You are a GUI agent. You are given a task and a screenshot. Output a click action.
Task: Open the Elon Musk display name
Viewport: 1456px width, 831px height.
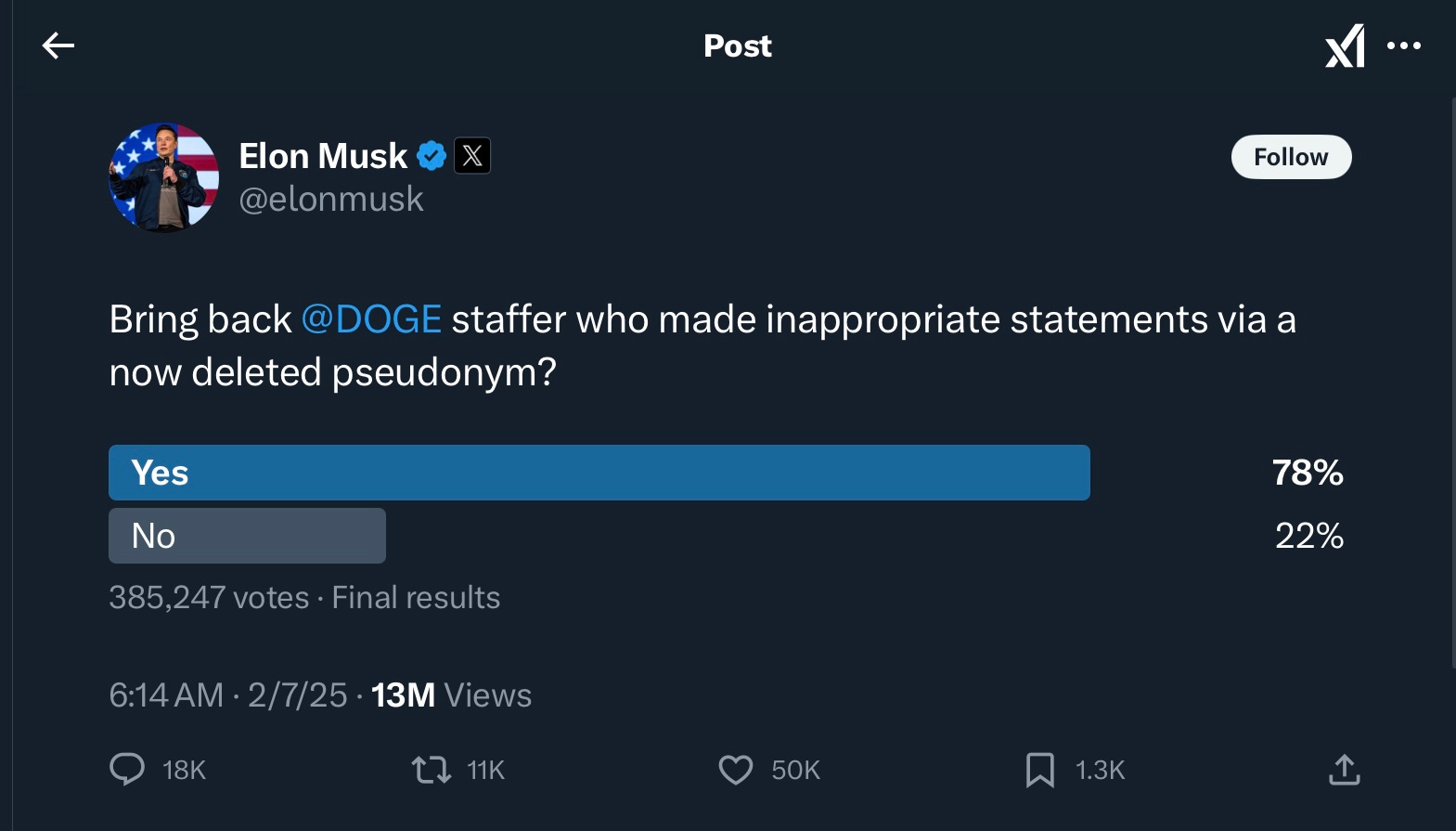pos(322,156)
